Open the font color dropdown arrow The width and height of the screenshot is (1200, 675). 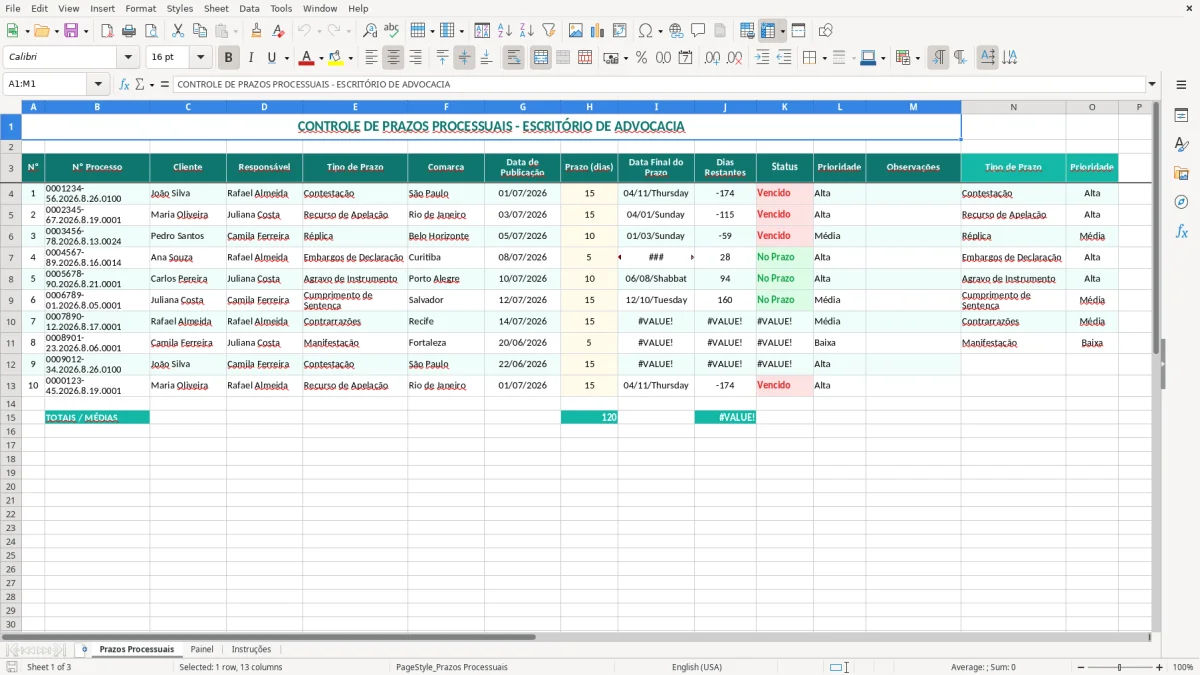(x=320, y=58)
